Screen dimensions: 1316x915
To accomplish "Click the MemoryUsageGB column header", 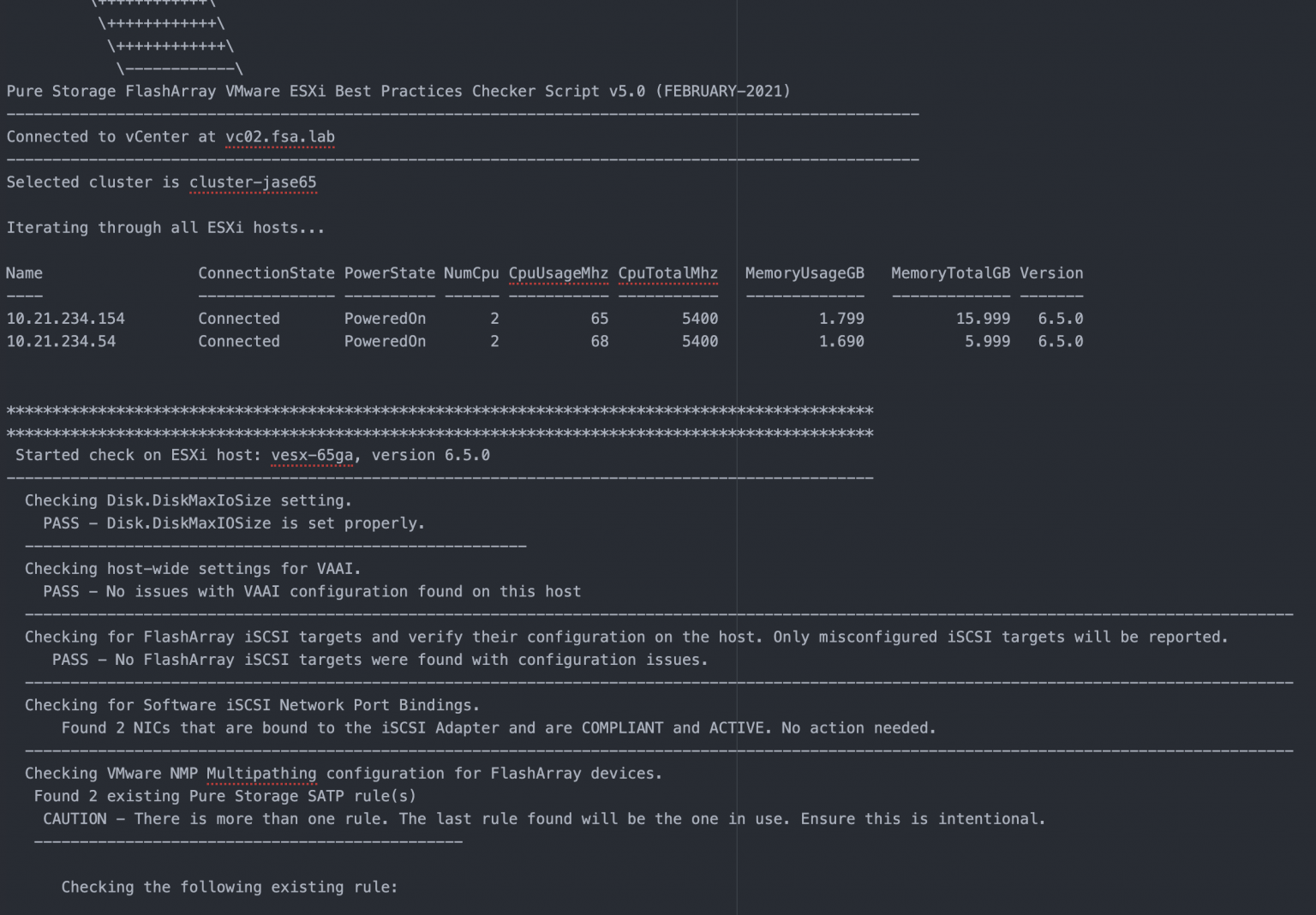I will click(805, 272).
